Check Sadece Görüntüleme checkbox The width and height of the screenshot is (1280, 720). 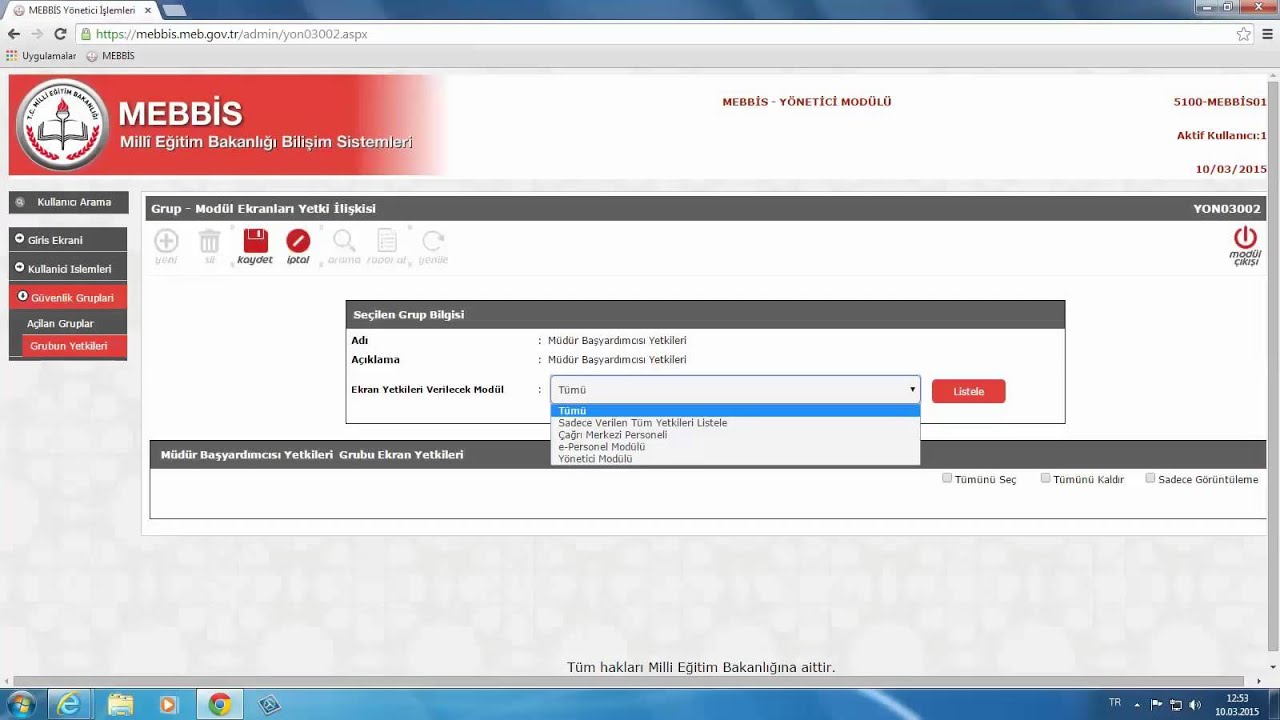(x=1150, y=478)
